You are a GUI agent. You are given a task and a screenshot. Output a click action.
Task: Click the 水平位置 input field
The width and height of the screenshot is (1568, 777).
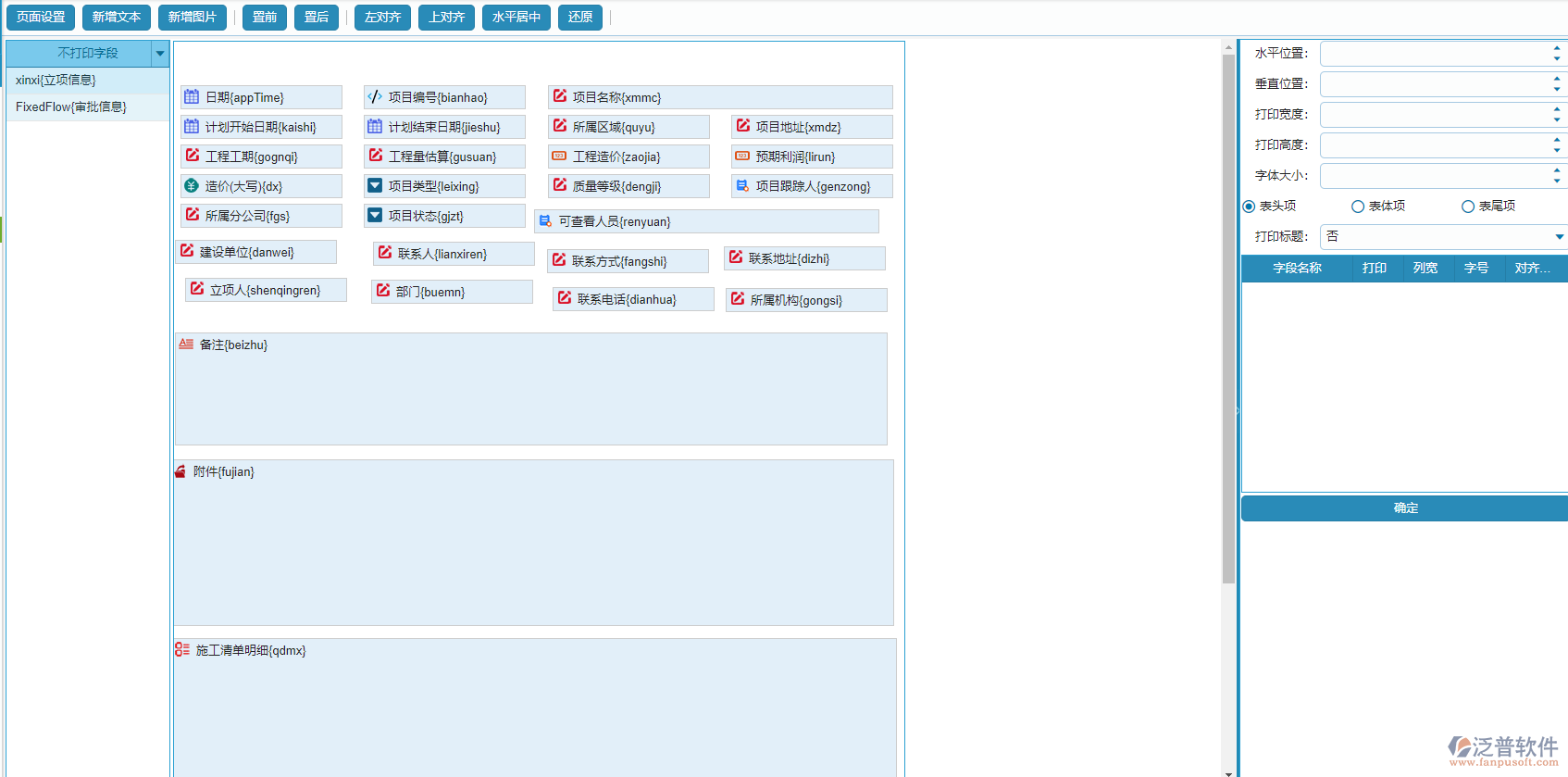1436,54
